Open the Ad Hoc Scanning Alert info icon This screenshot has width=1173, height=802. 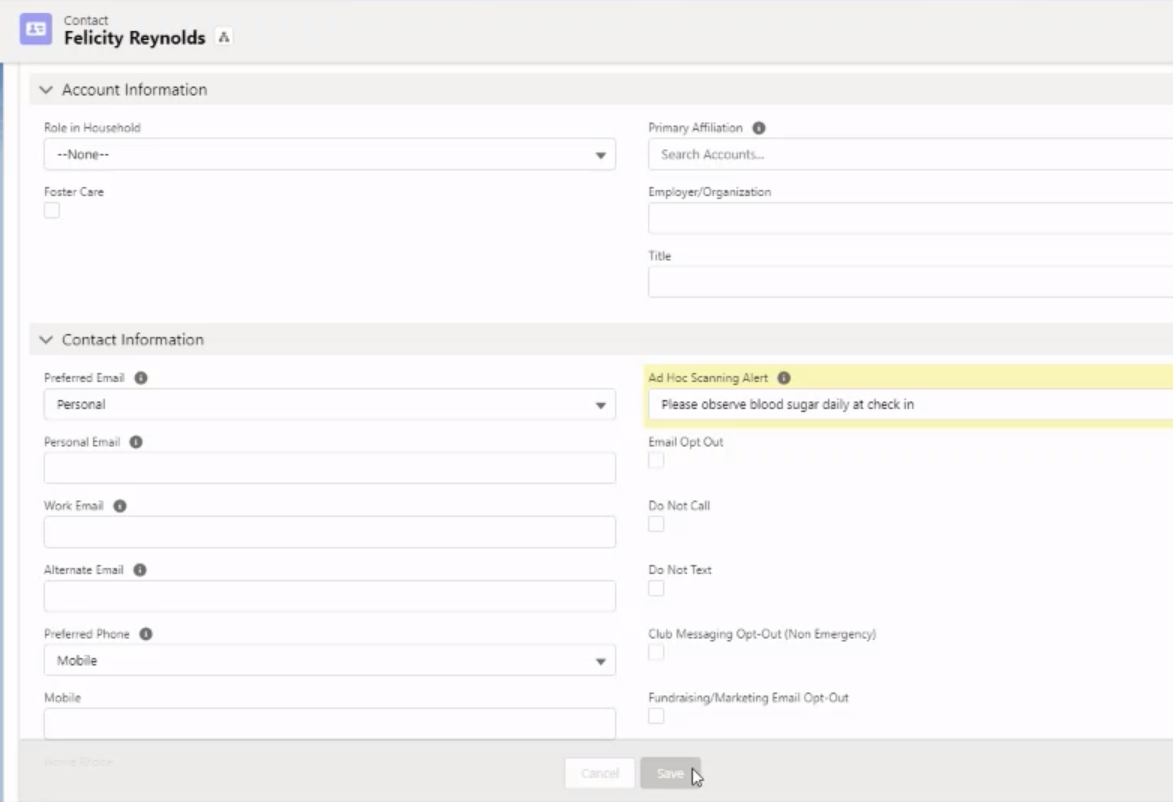(x=786, y=379)
